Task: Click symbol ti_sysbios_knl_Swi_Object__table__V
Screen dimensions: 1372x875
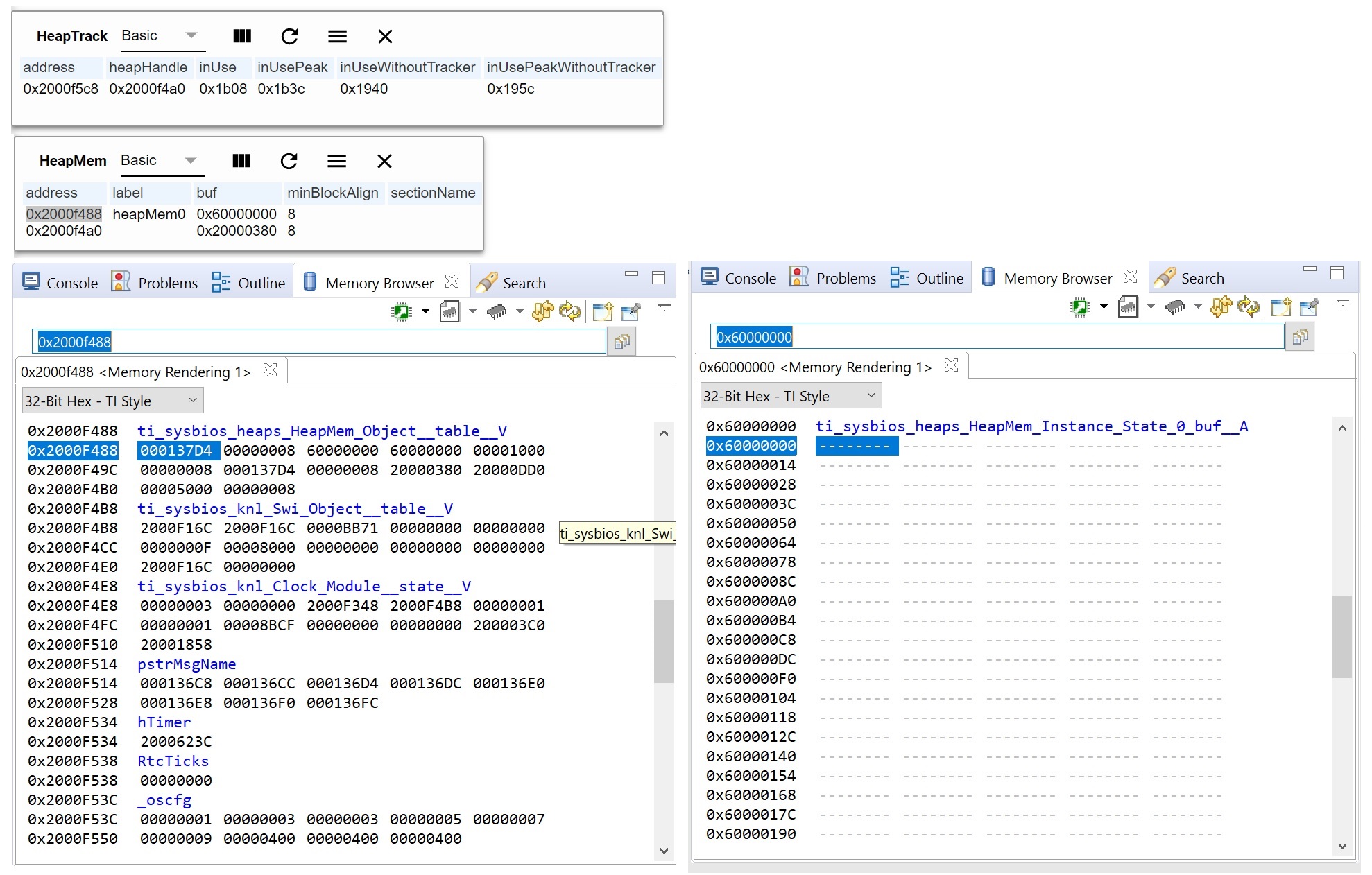Action: [x=295, y=509]
